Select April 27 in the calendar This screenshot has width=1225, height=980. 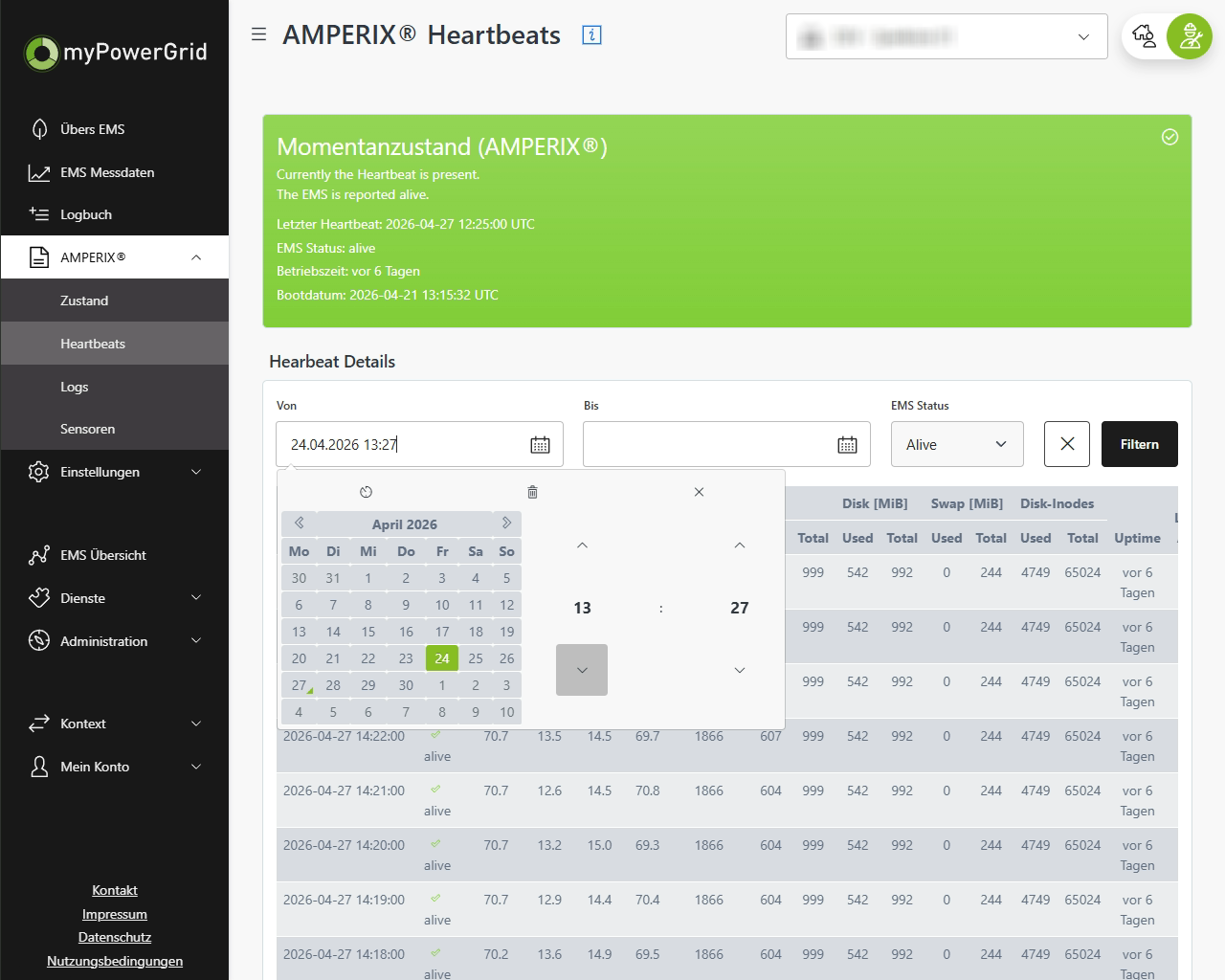299,685
